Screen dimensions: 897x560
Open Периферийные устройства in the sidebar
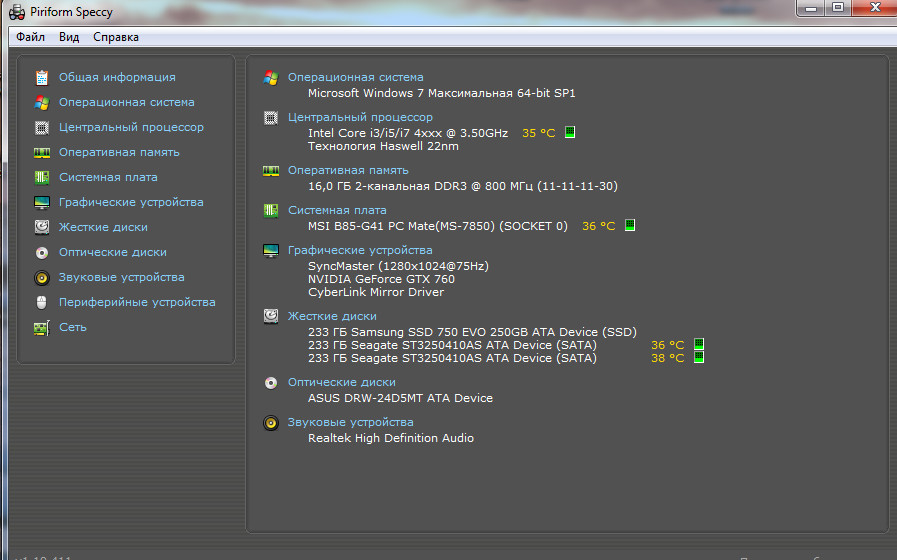tap(137, 302)
